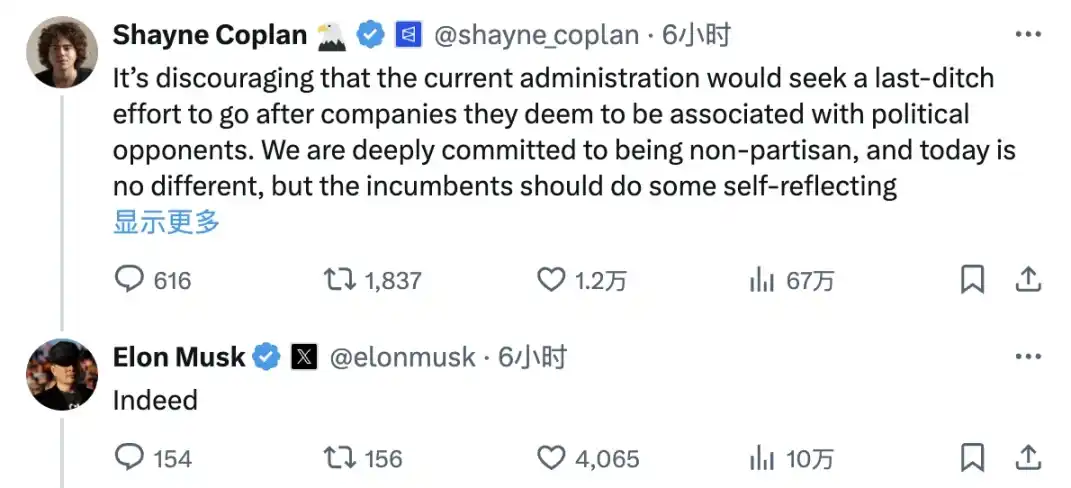Click the X affiliation badge beside Elon Musk

click(304, 357)
